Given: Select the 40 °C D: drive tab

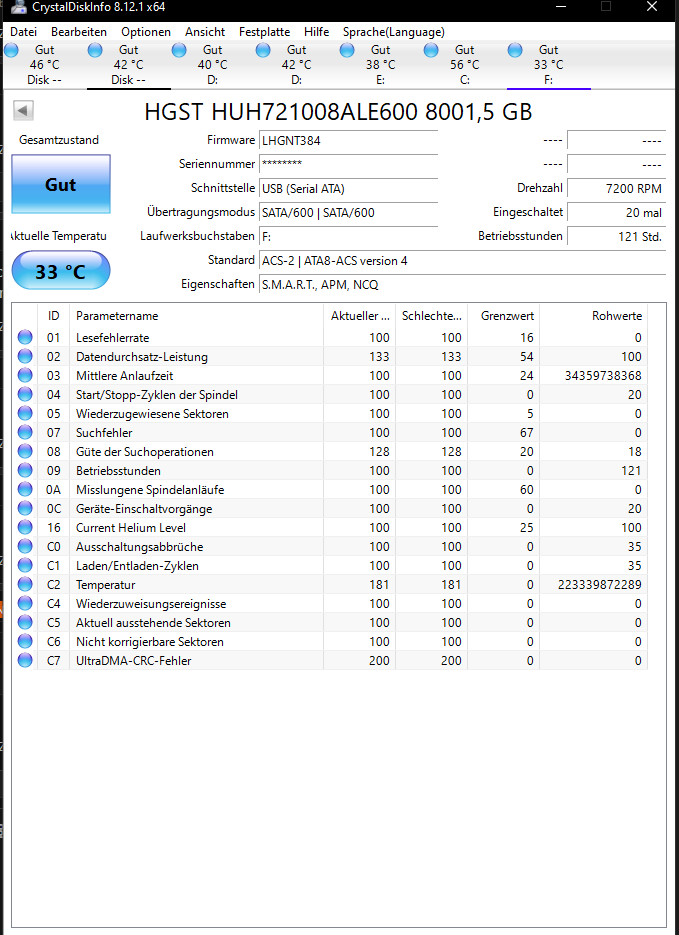Looking at the screenshot, I should coord(212,64).
